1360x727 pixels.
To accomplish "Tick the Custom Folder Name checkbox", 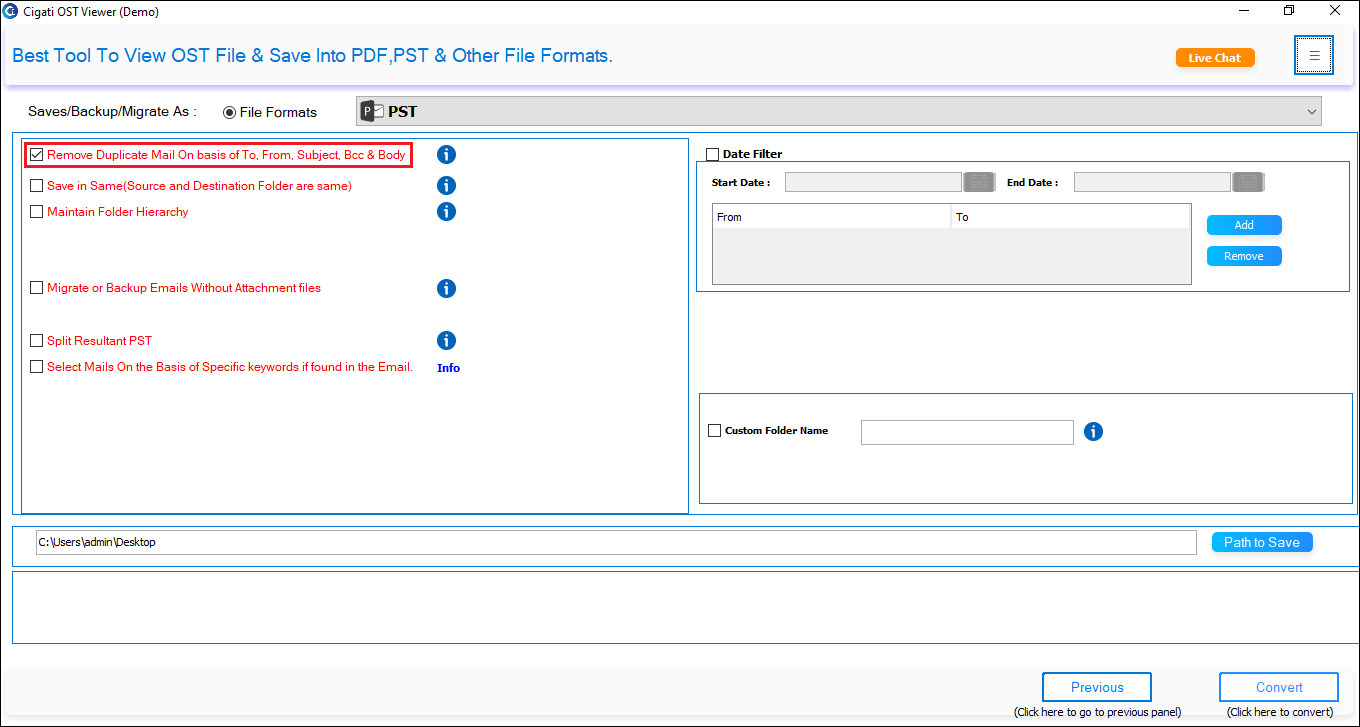I will pos(714,431).
